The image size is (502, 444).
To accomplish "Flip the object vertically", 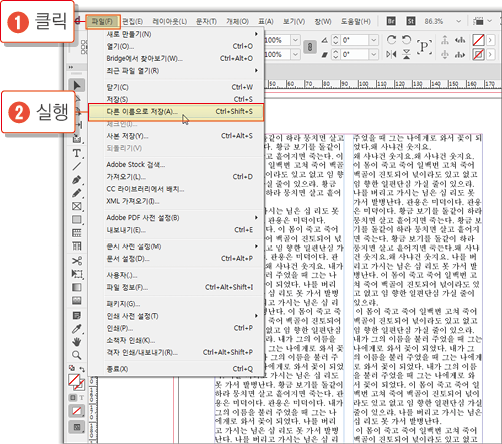I will 406,54.
